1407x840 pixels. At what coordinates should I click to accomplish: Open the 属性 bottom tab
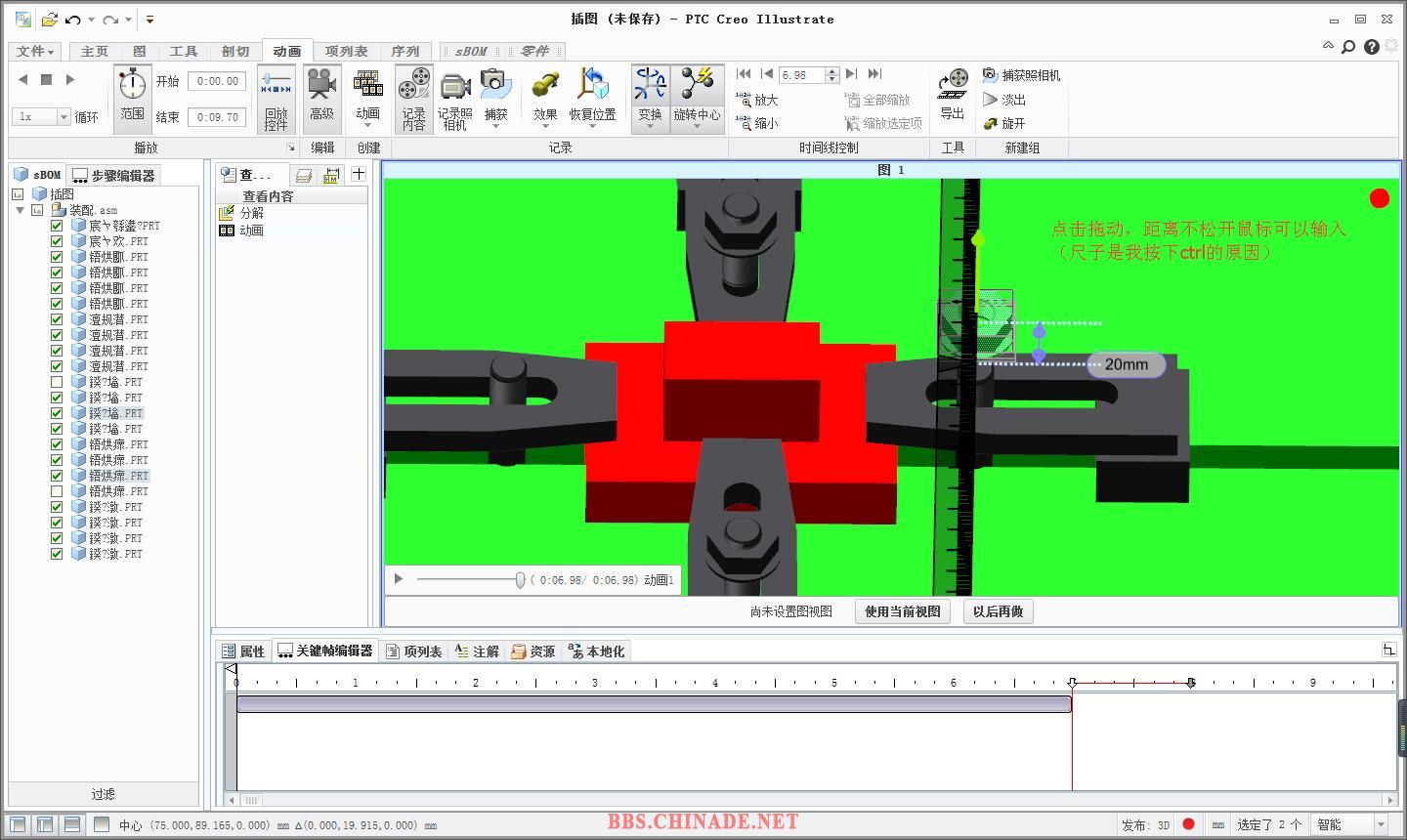coord(243,651)
